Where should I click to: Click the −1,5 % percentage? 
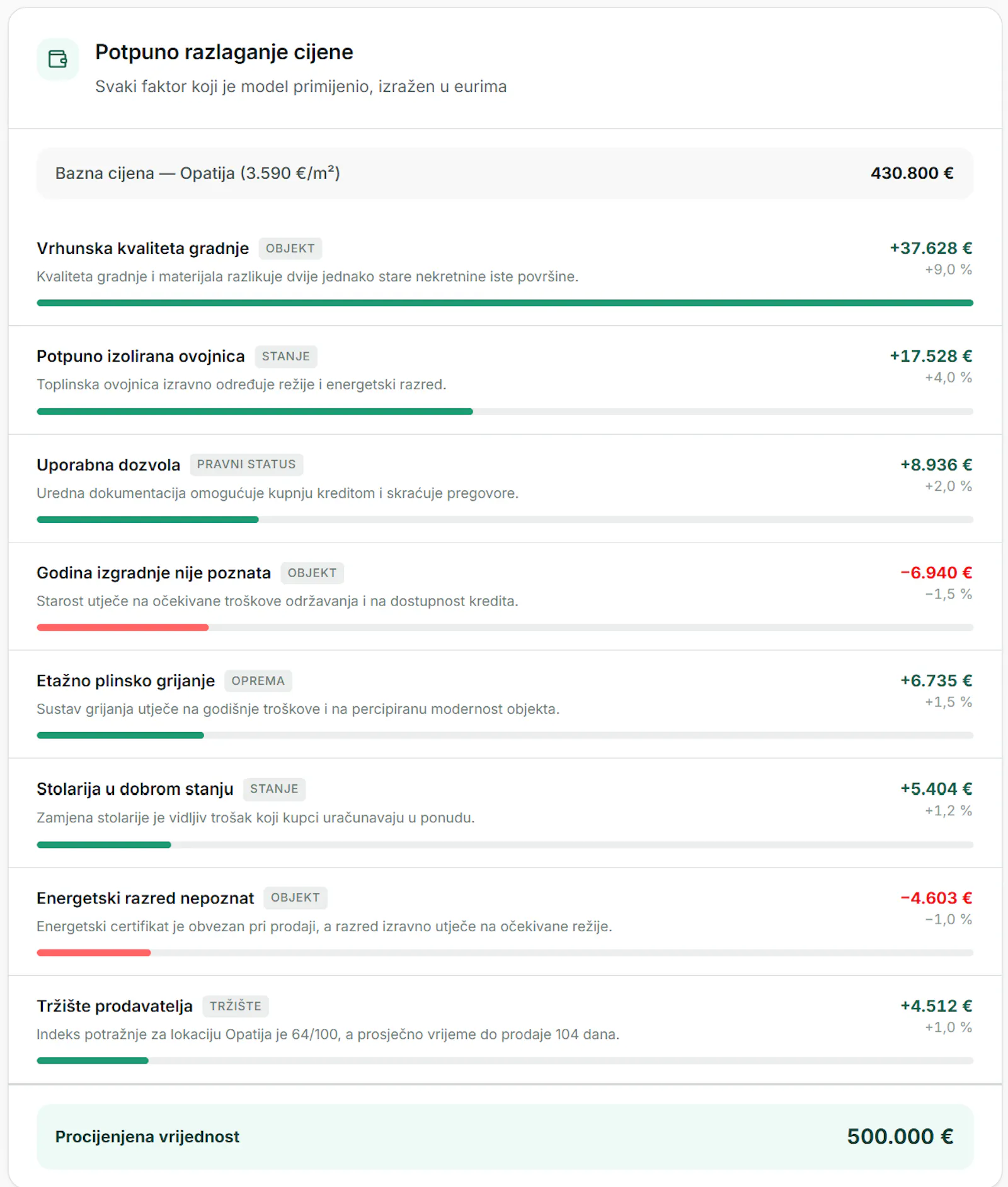click(x=948, y=594)
